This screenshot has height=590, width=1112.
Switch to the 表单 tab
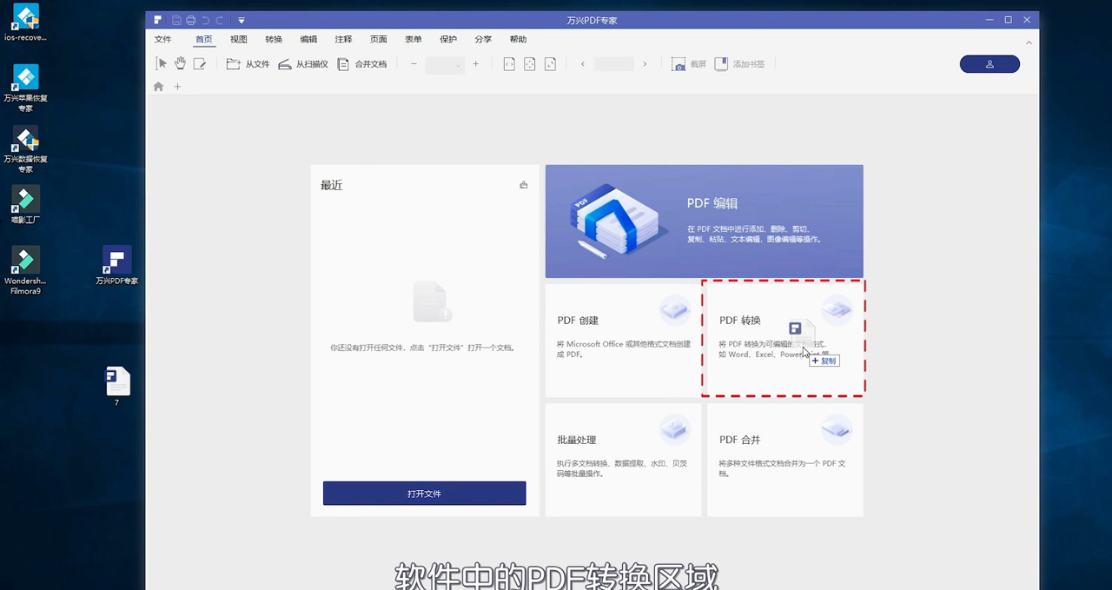point(413,39)
